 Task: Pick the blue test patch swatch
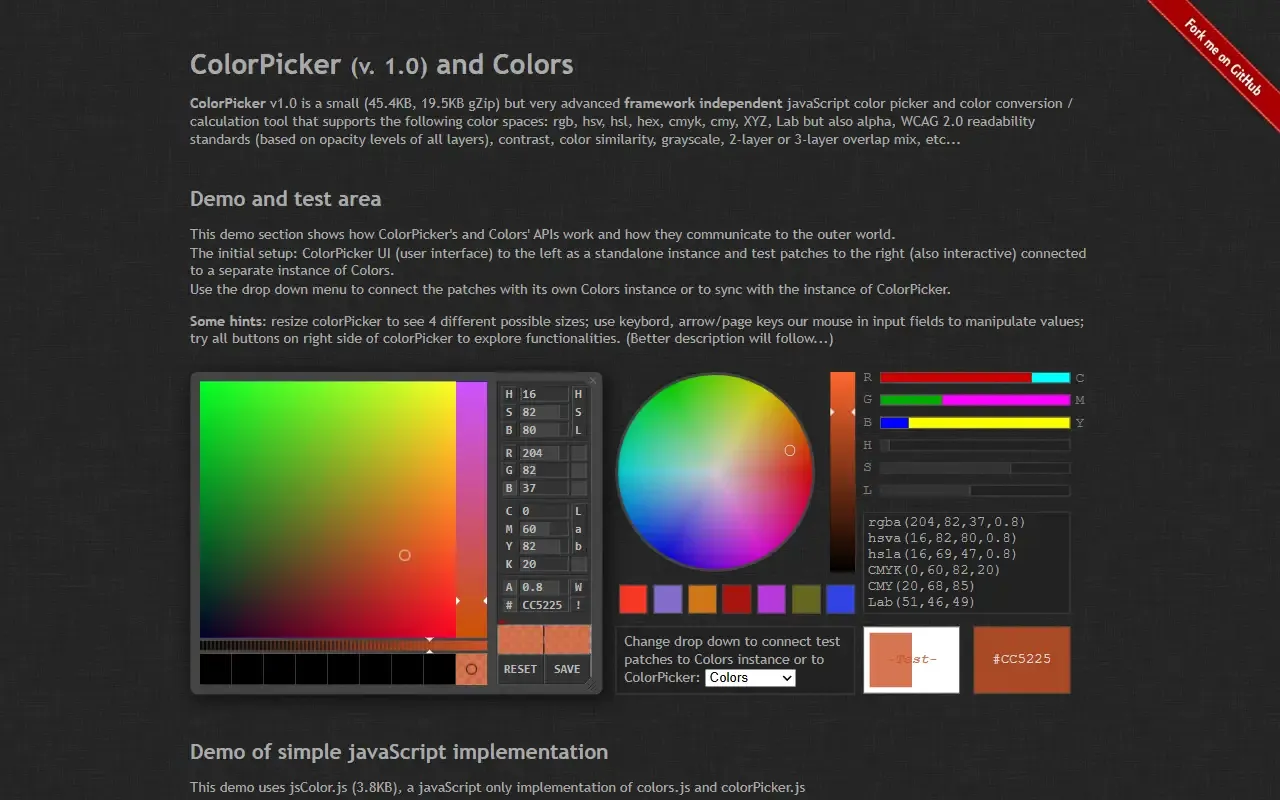[841, 599]
